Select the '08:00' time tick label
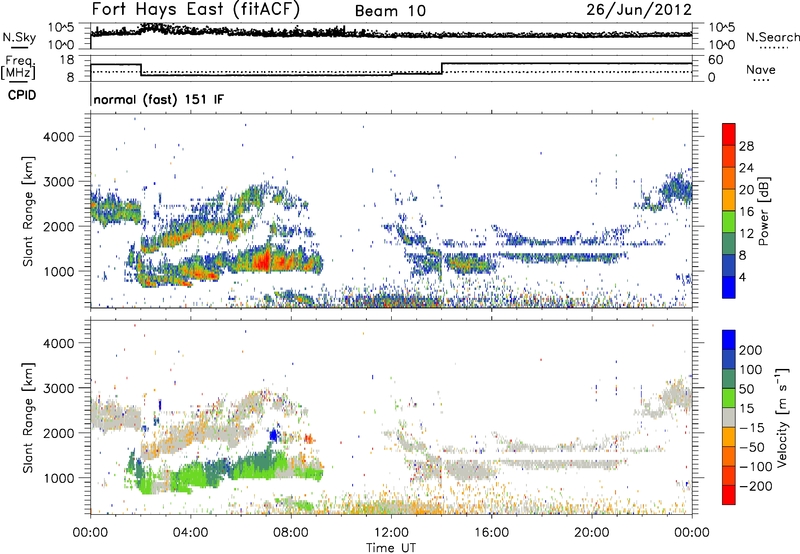The height and width of the screenshot is (554, 800). click(291, 533)
